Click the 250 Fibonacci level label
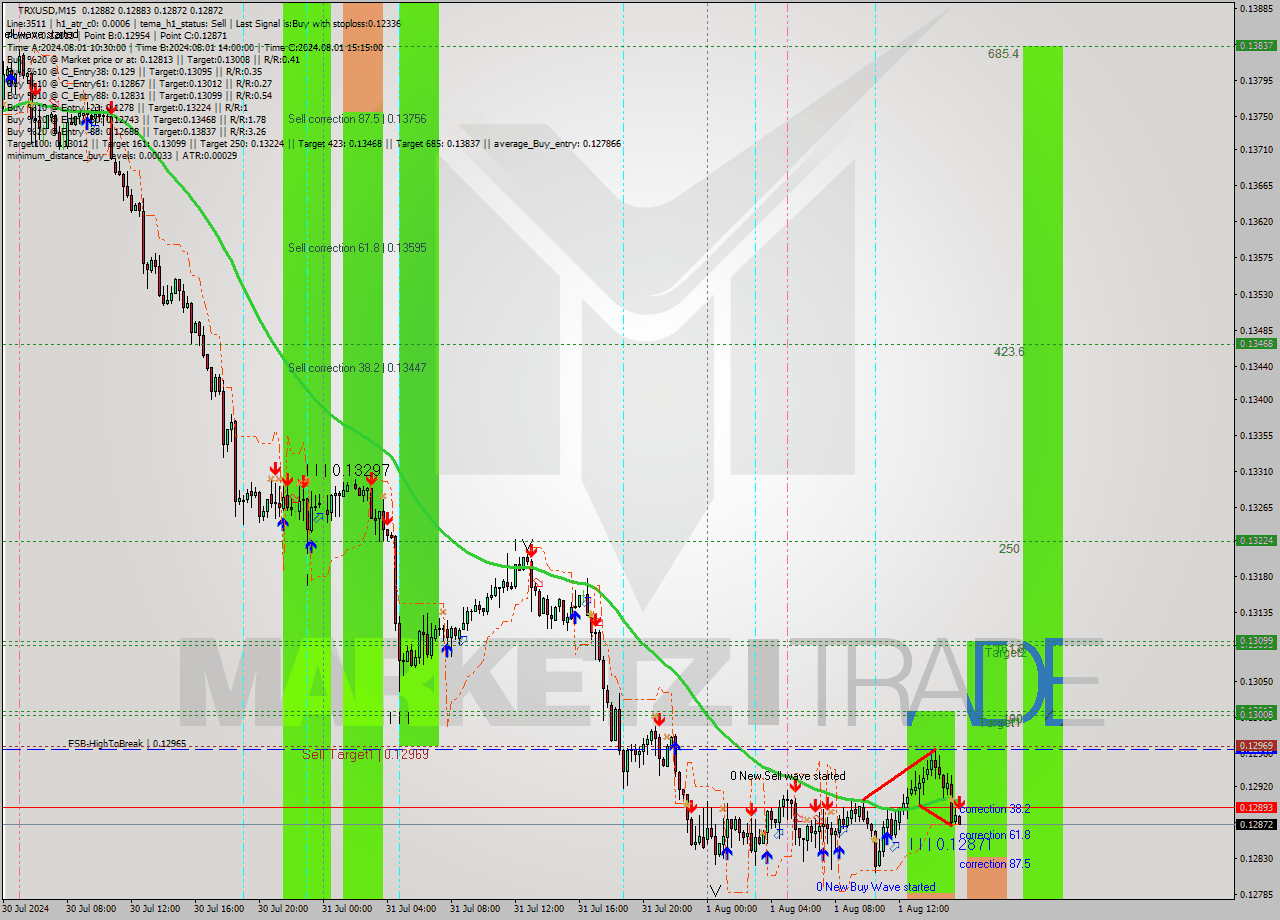 point(1009,549)
